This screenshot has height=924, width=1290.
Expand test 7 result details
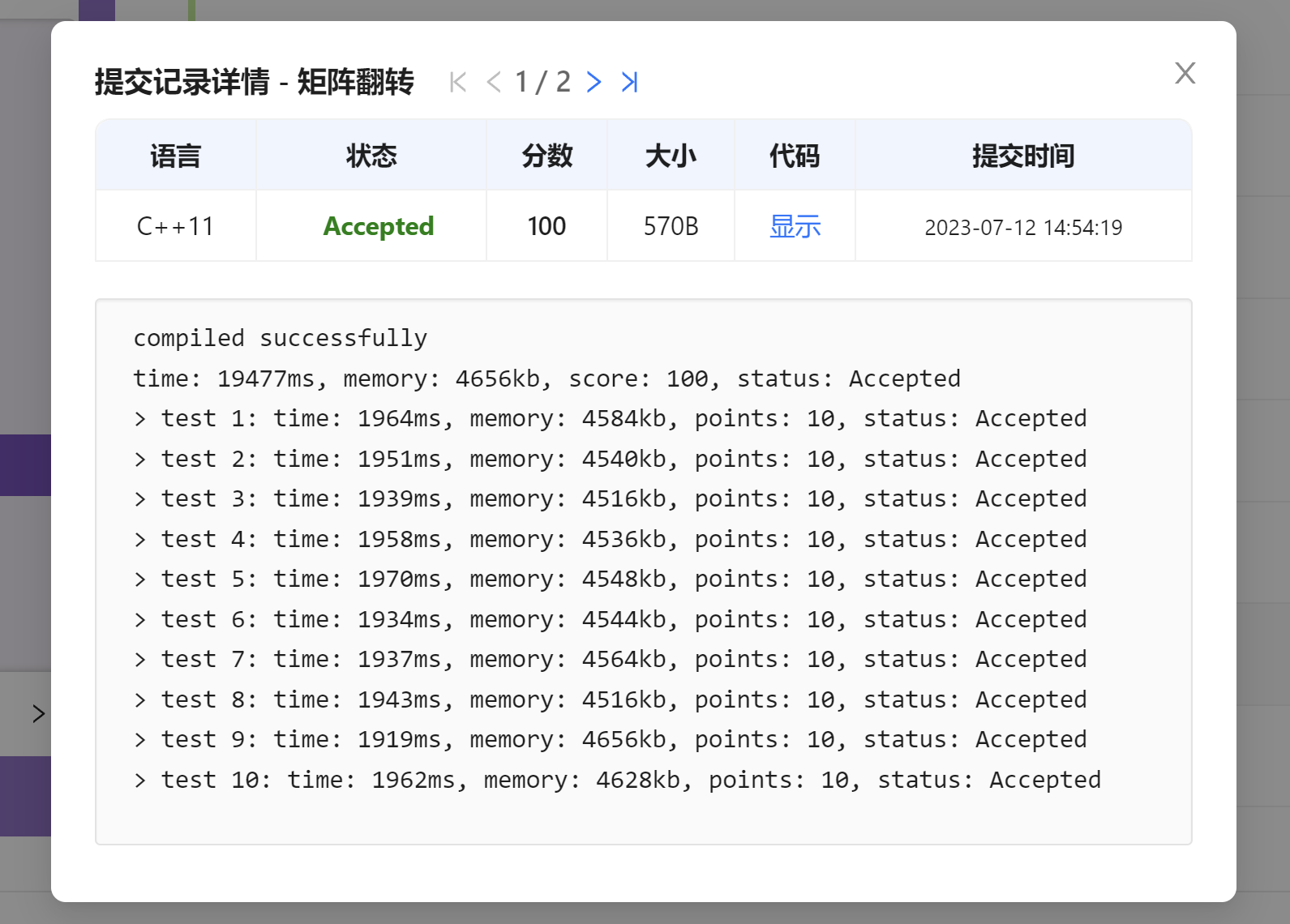140,660
